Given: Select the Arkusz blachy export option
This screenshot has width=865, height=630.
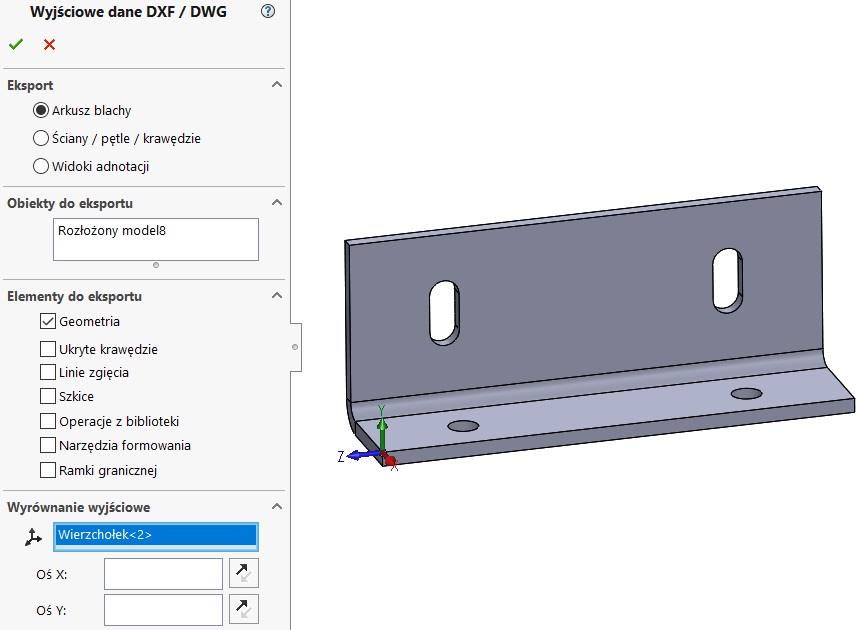Looking at the screenshot, I should 40,110.
